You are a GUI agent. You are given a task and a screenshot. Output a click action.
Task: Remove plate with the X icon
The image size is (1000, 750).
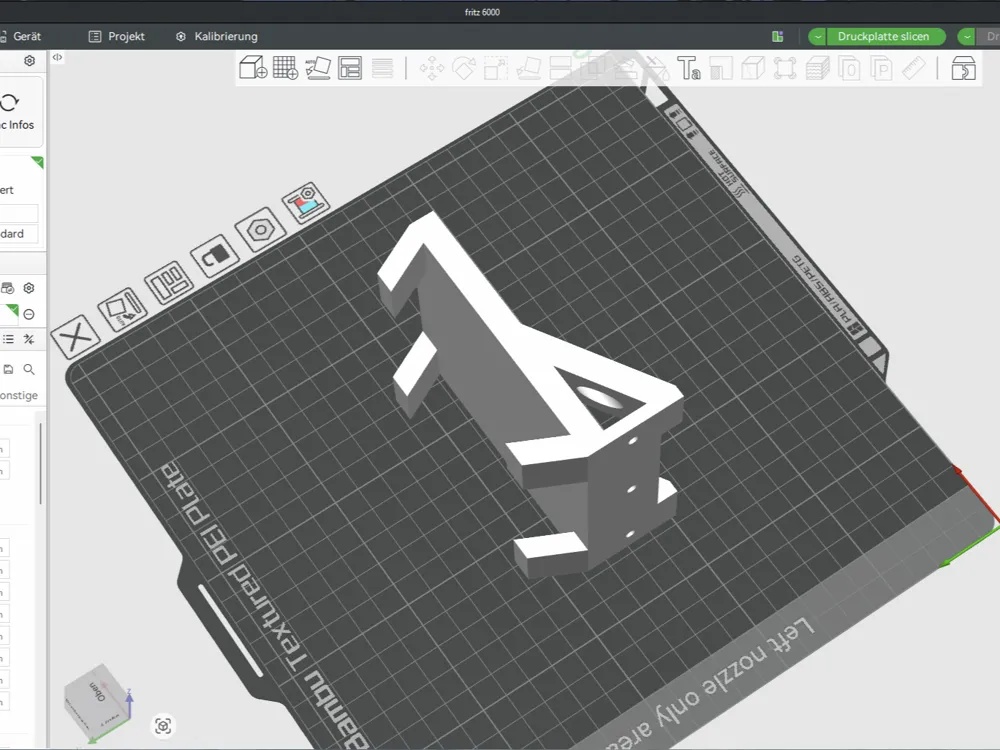pos(75,336)
